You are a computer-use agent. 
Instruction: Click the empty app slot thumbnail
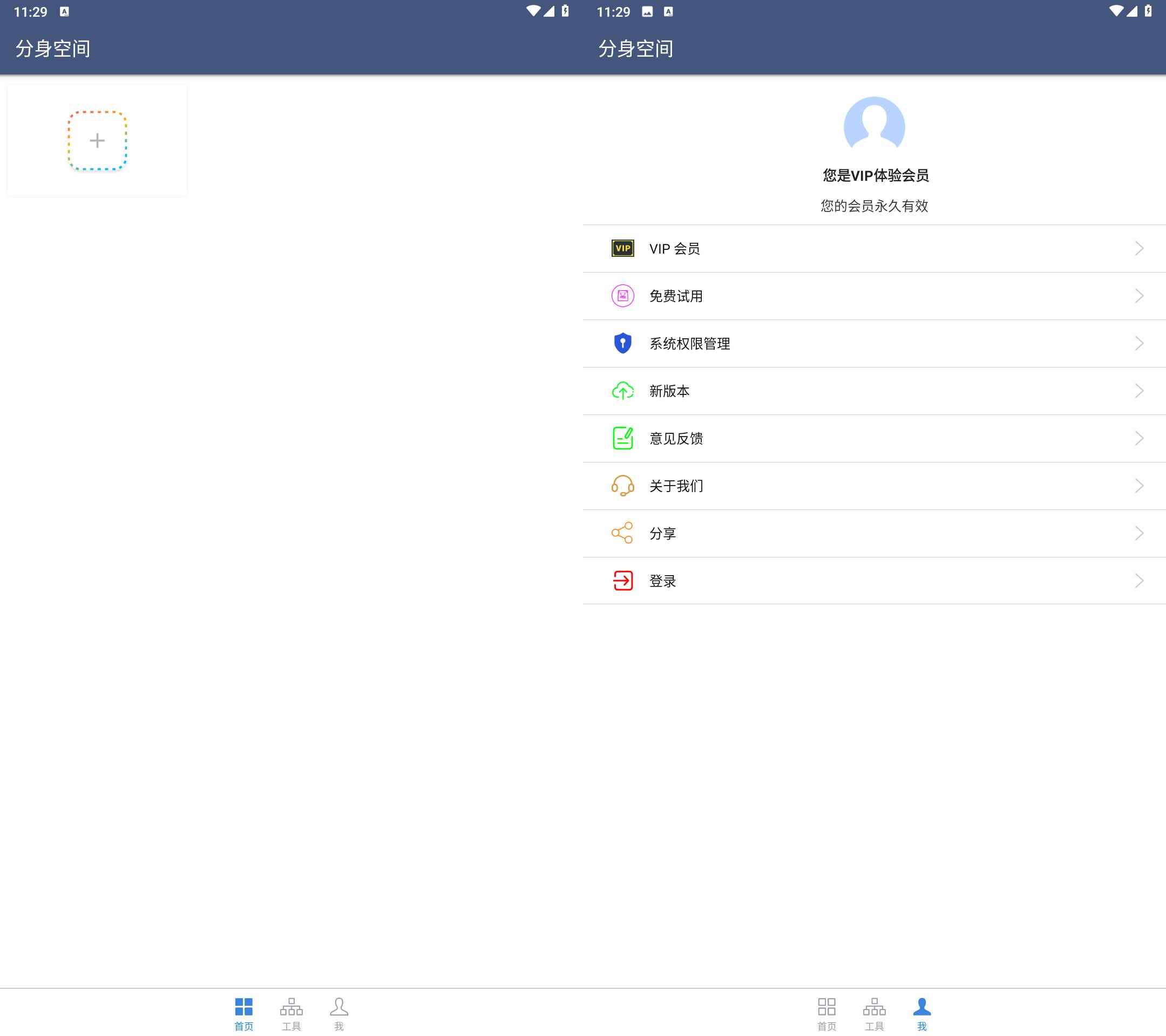97,140
